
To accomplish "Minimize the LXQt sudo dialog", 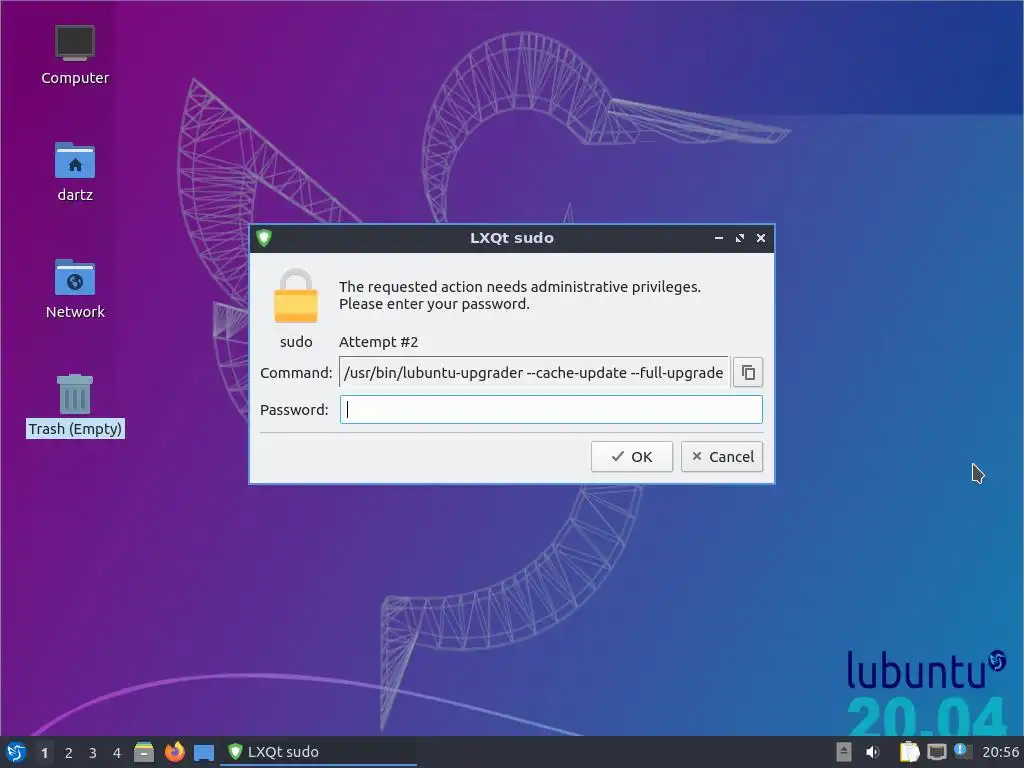I will click(x=718, y=238).
